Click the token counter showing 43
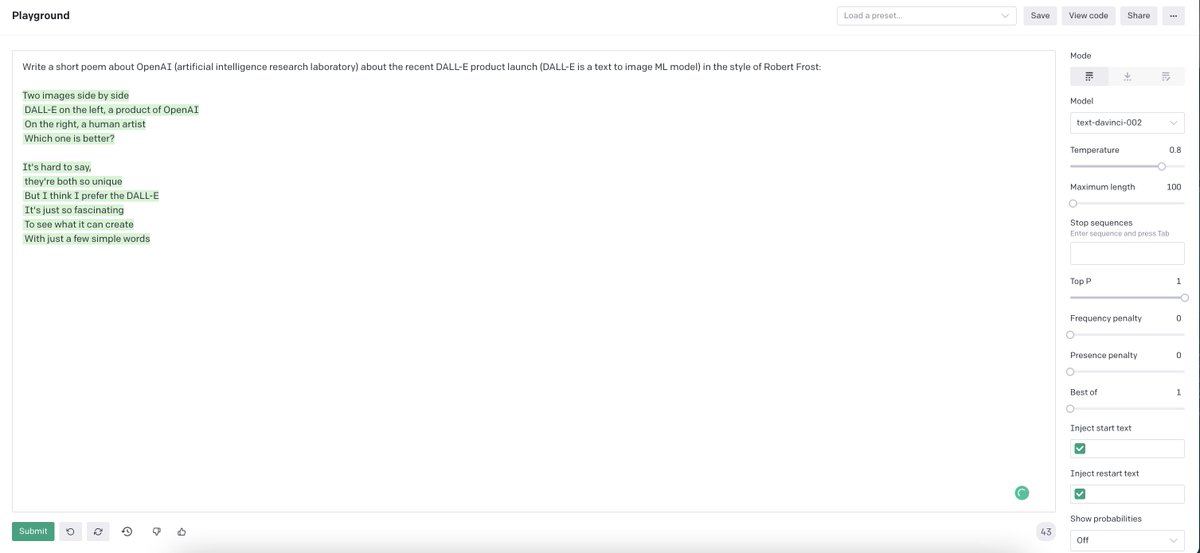Image resolution: width=1200 pixels, height=553 pixels. point(1046,532)
